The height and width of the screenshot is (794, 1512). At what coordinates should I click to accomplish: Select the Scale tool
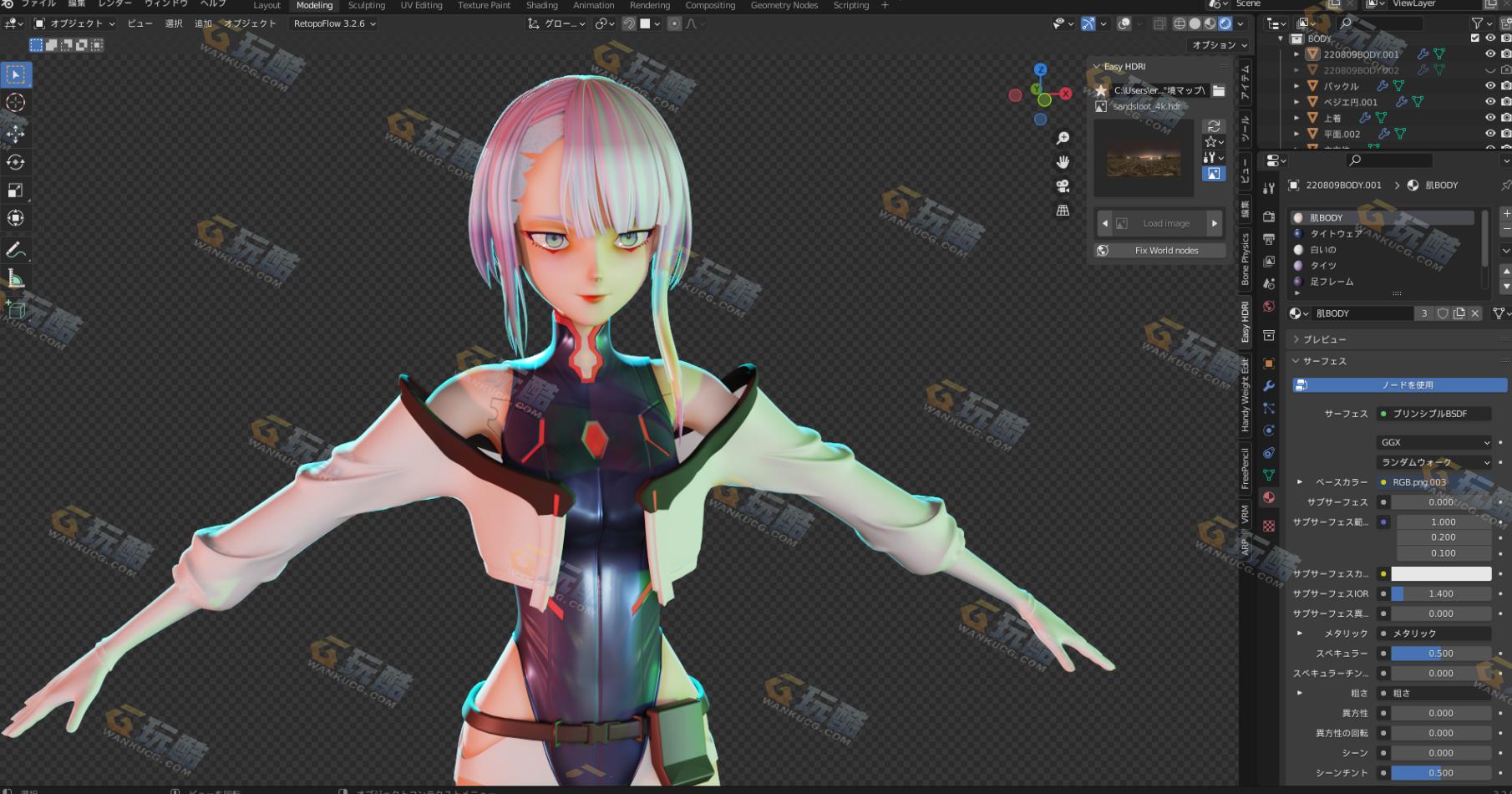pos(16,191)
